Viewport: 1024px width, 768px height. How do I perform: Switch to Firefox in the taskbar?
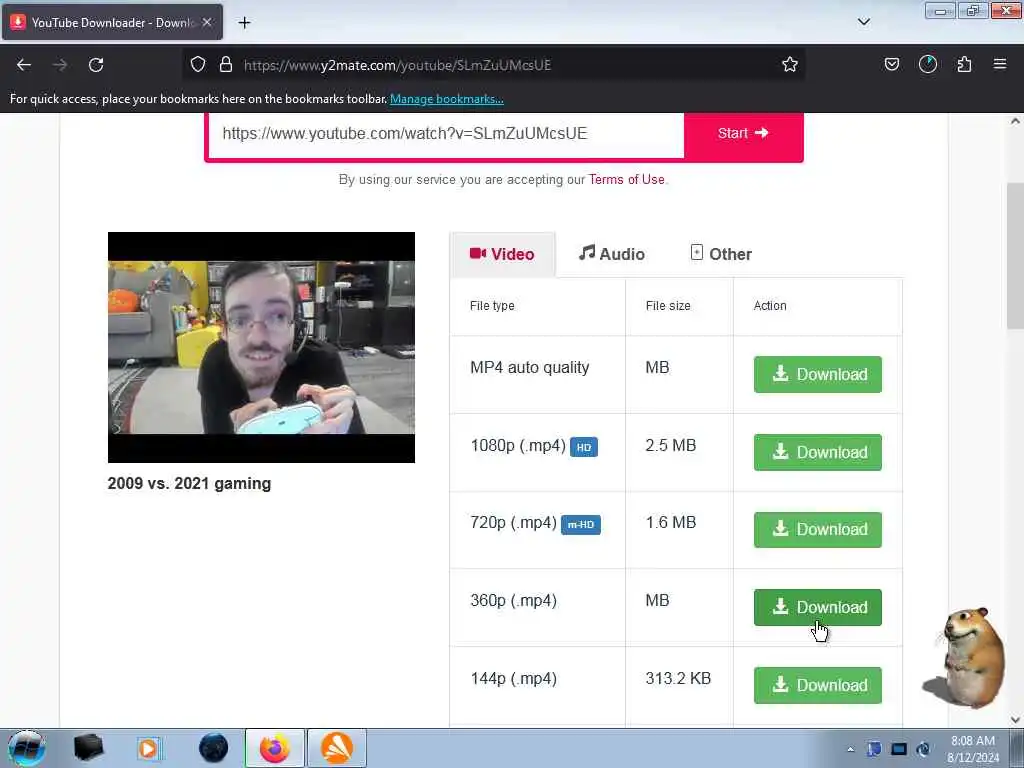pos(275,748)
